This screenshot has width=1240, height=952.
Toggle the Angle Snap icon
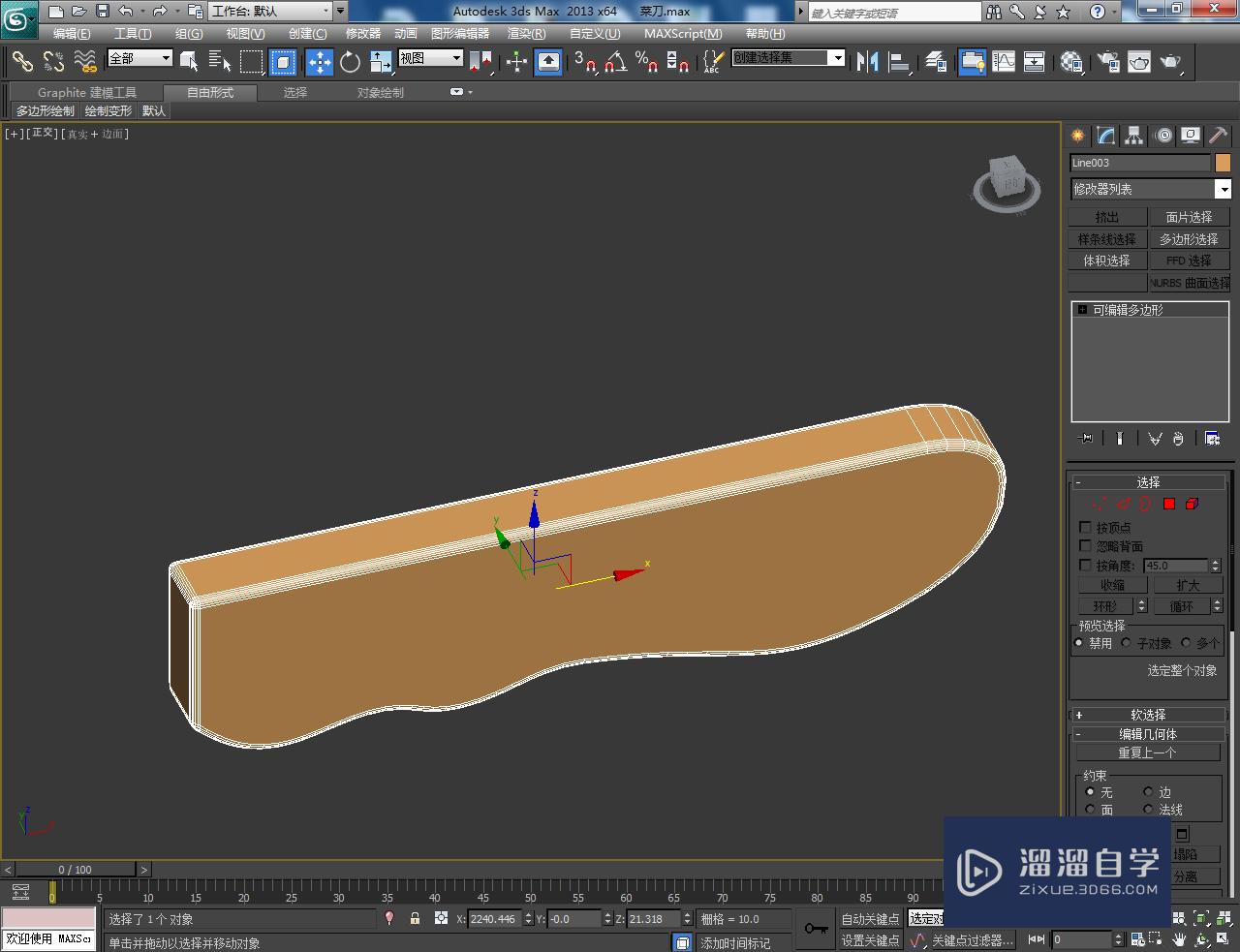click(615, 62)
